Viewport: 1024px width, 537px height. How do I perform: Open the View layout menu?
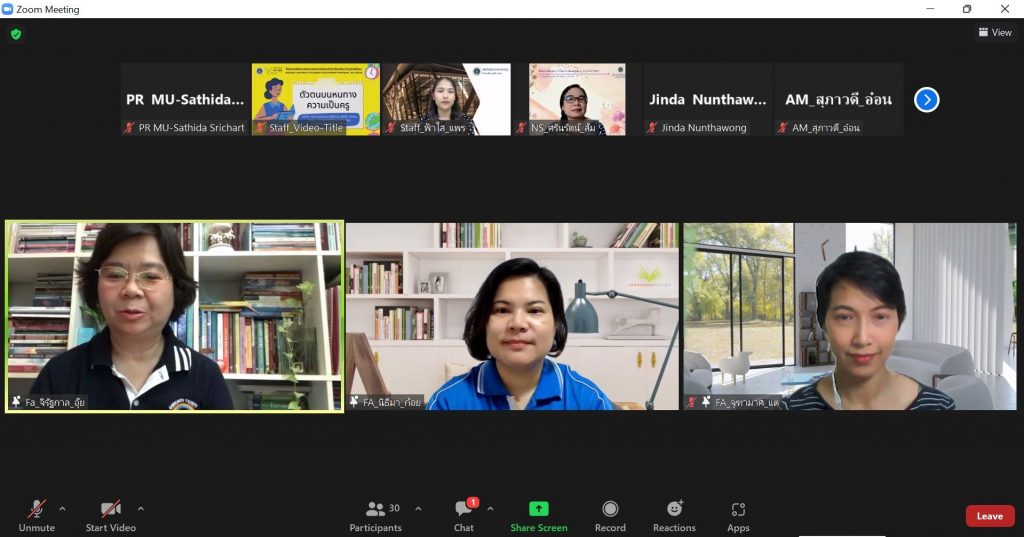pyautogui.click(x=995, y=33)
